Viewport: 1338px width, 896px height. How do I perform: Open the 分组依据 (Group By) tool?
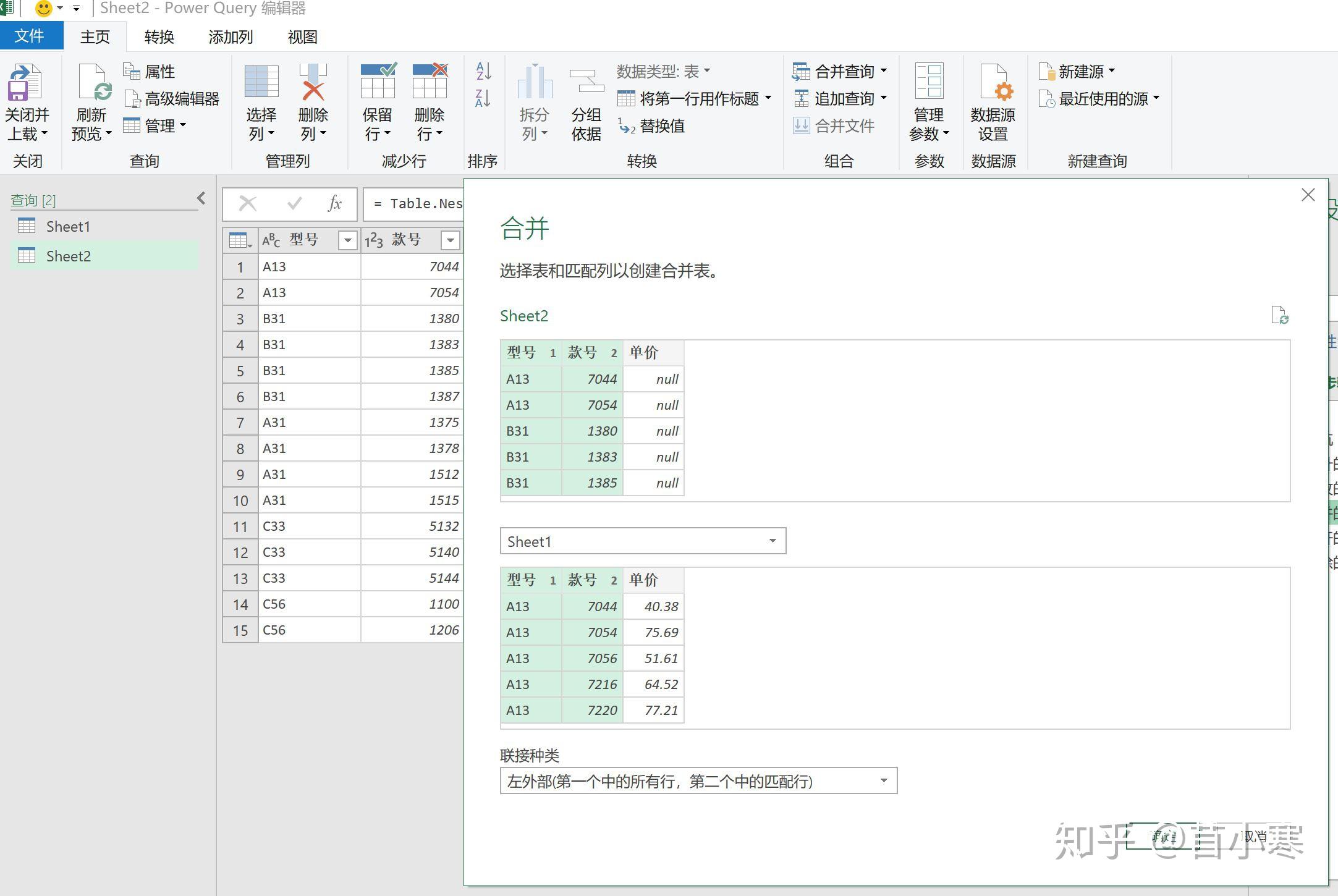click(x=585, y=102)
